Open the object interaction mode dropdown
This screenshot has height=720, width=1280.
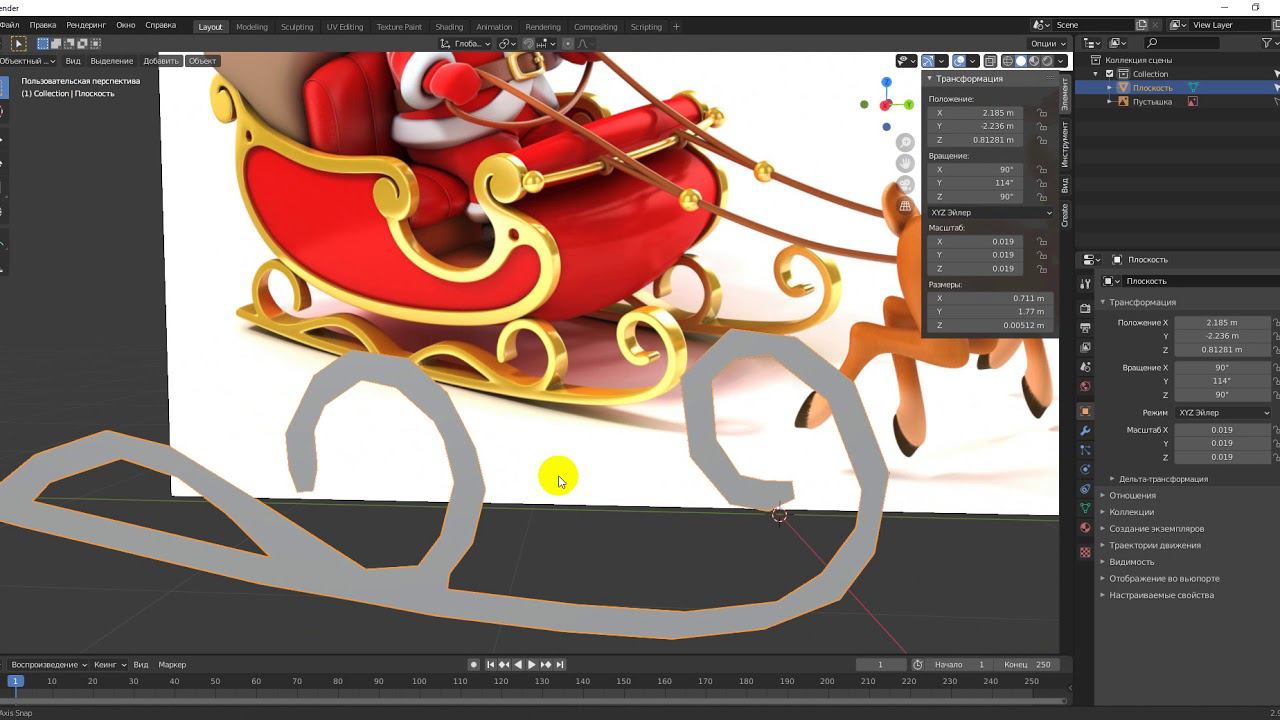[28, 61]
